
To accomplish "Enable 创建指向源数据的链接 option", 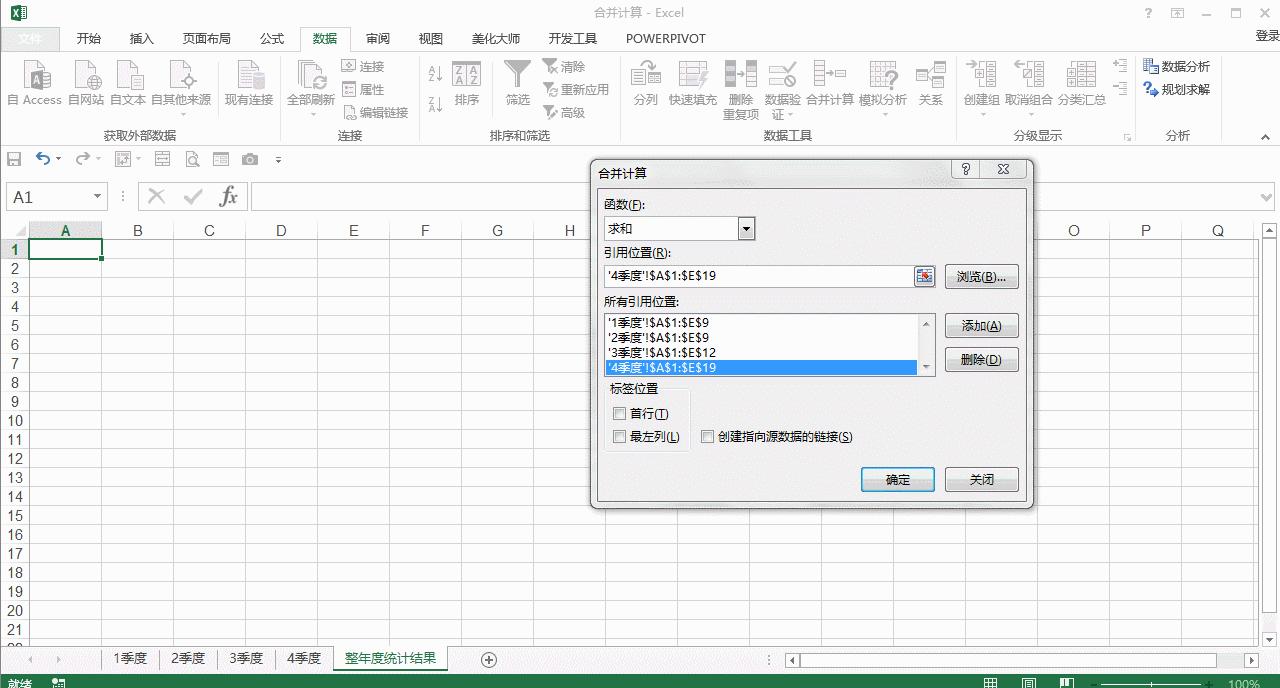I will click(x=708, y=436).
